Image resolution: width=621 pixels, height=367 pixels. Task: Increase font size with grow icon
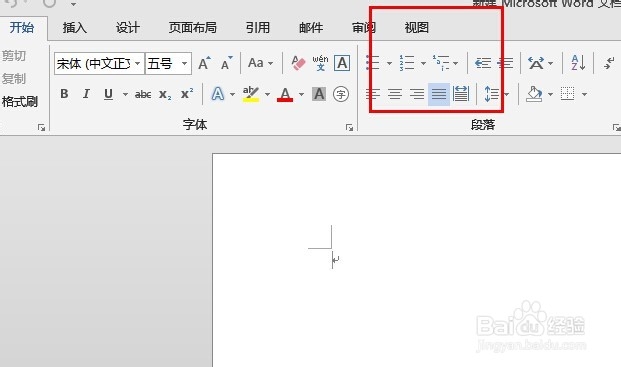tap(204, 63)
